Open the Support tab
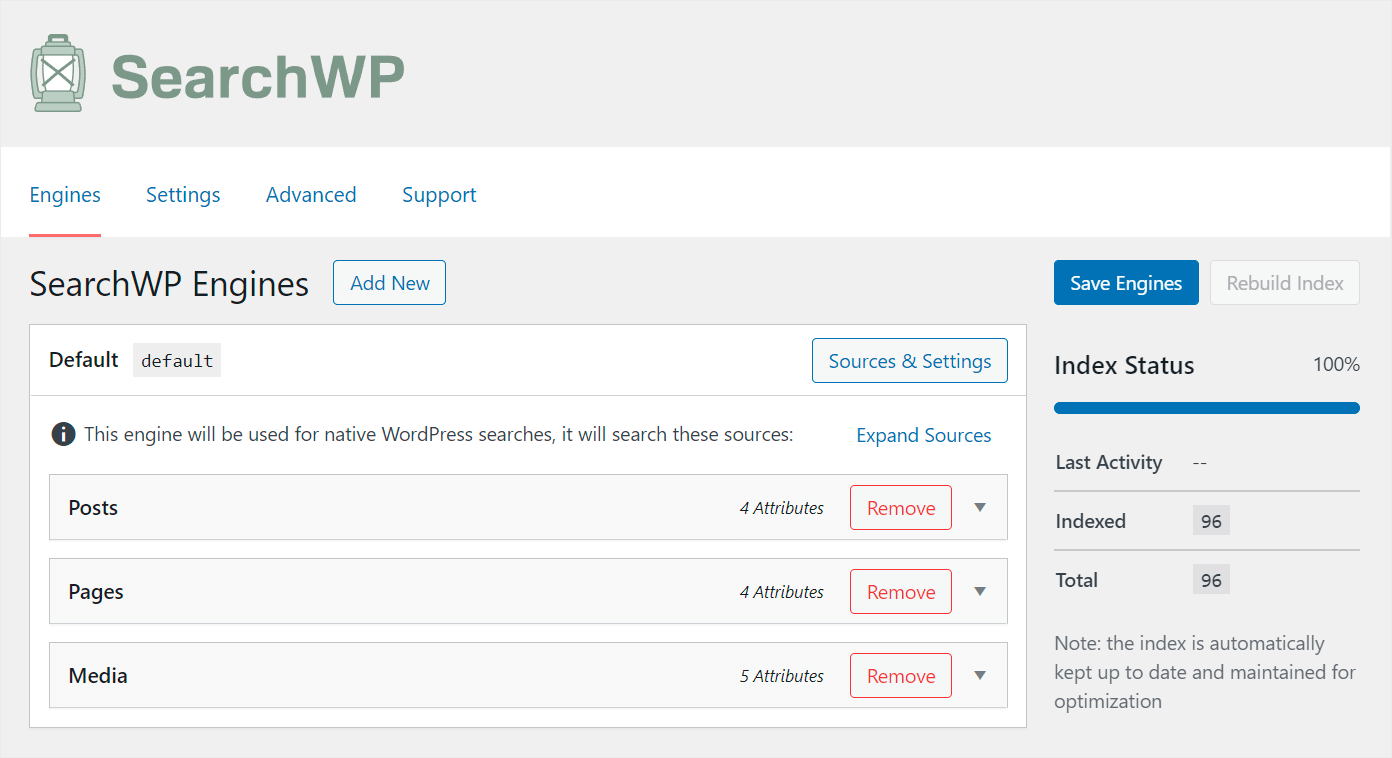1392x758 pixels. 439,195
